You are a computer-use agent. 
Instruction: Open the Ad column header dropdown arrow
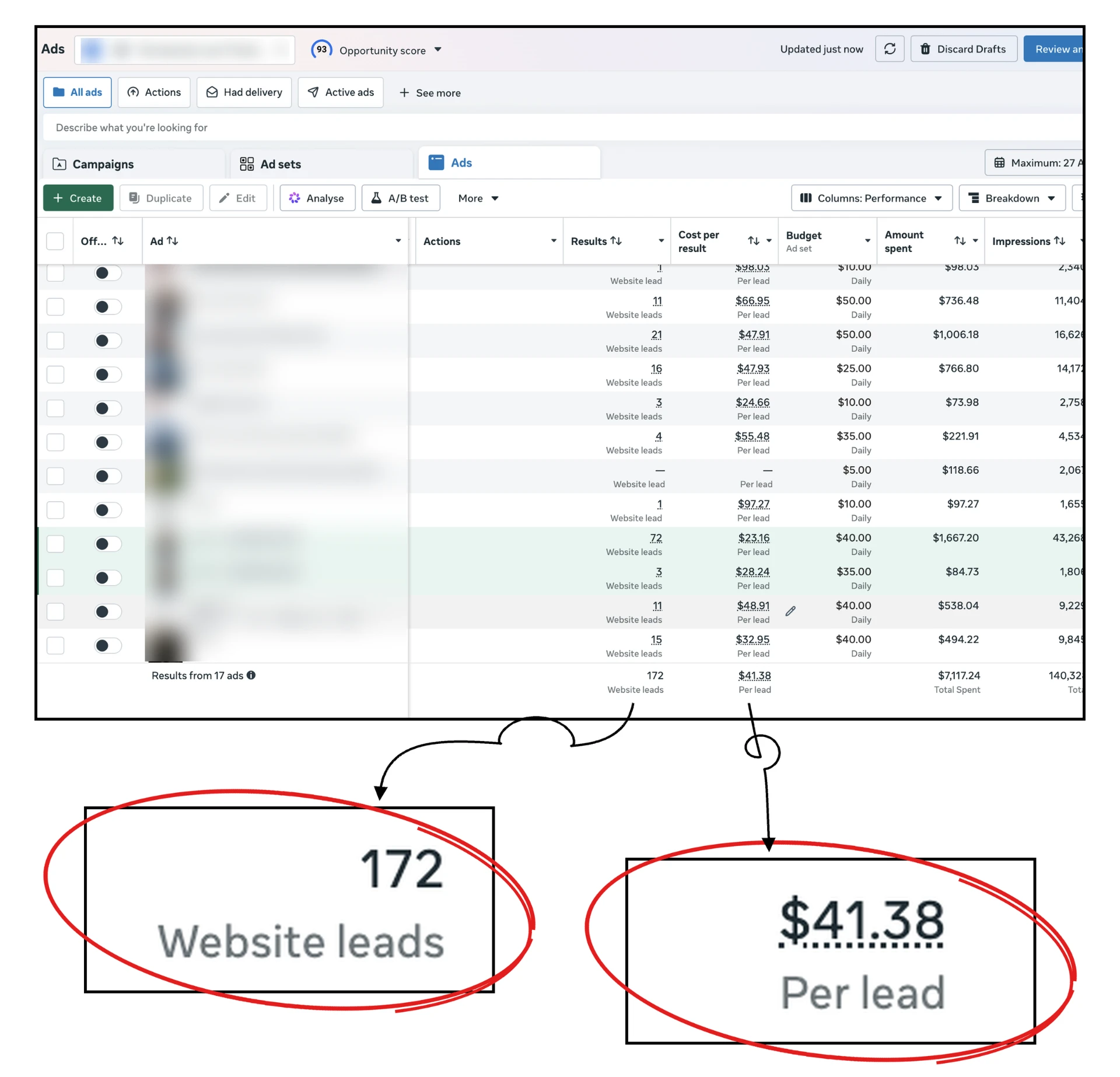(398, 241)
